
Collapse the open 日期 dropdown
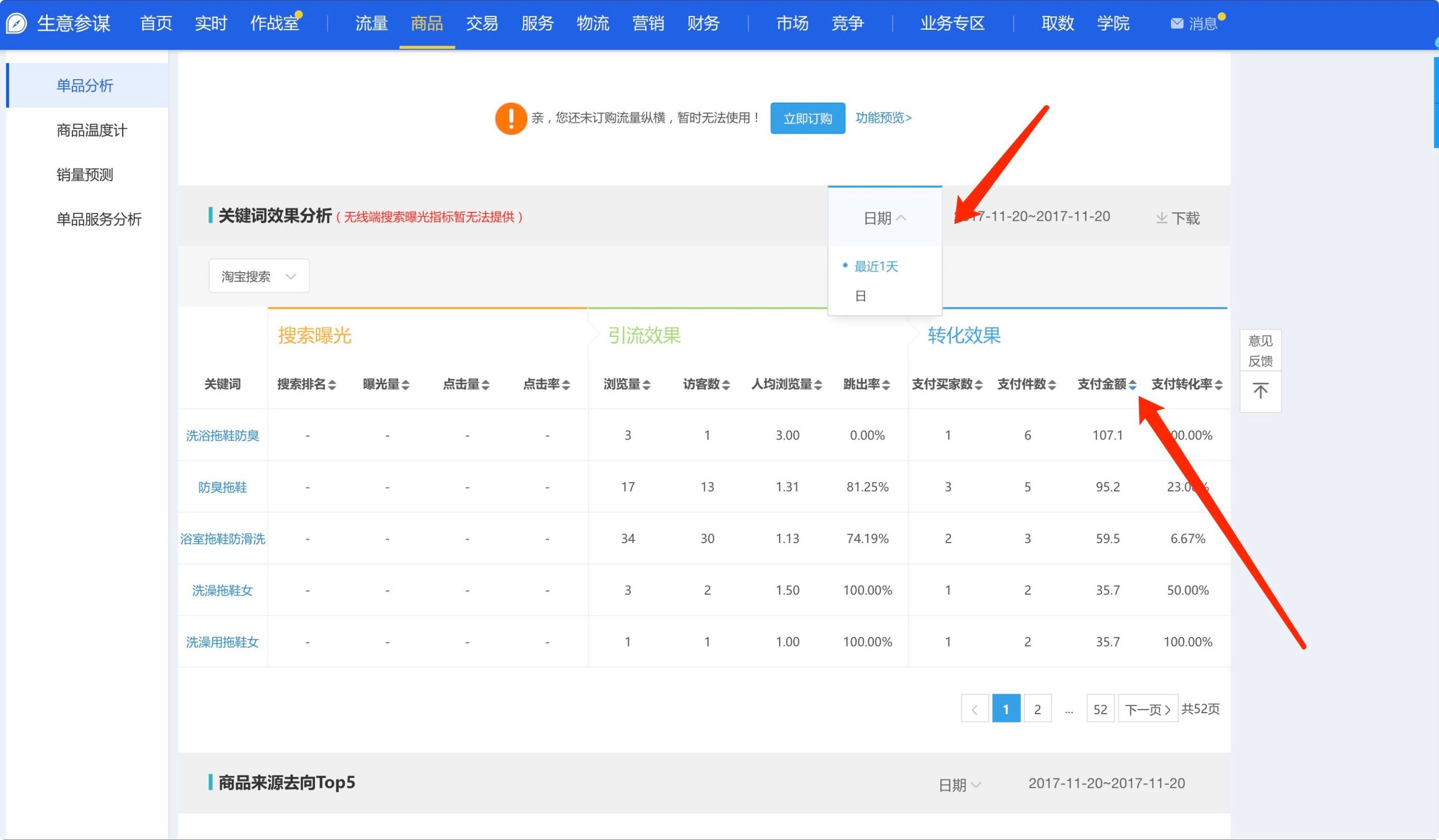(884, 218)
